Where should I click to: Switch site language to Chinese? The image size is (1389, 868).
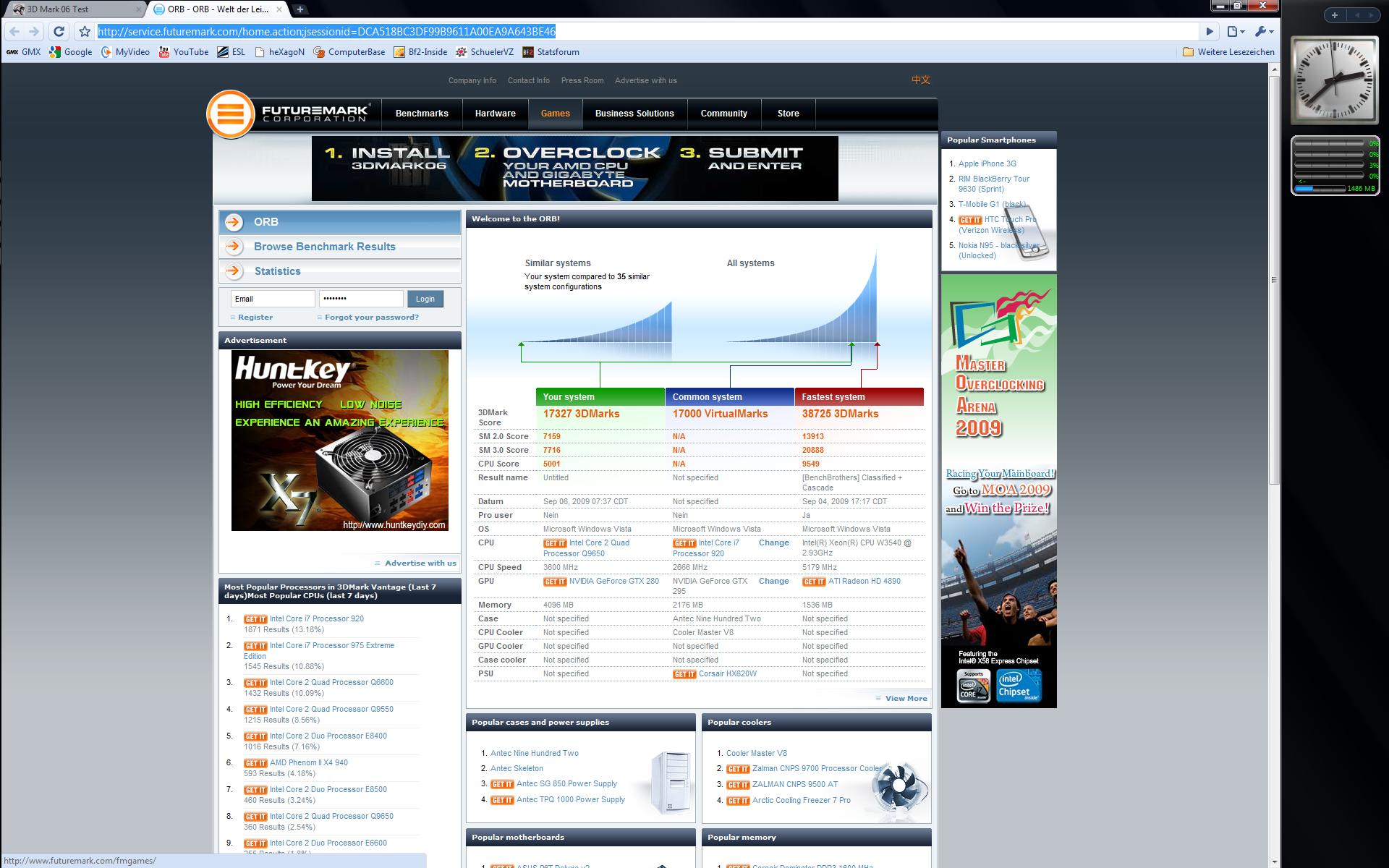pyautogui.click(x=921, y=80)
